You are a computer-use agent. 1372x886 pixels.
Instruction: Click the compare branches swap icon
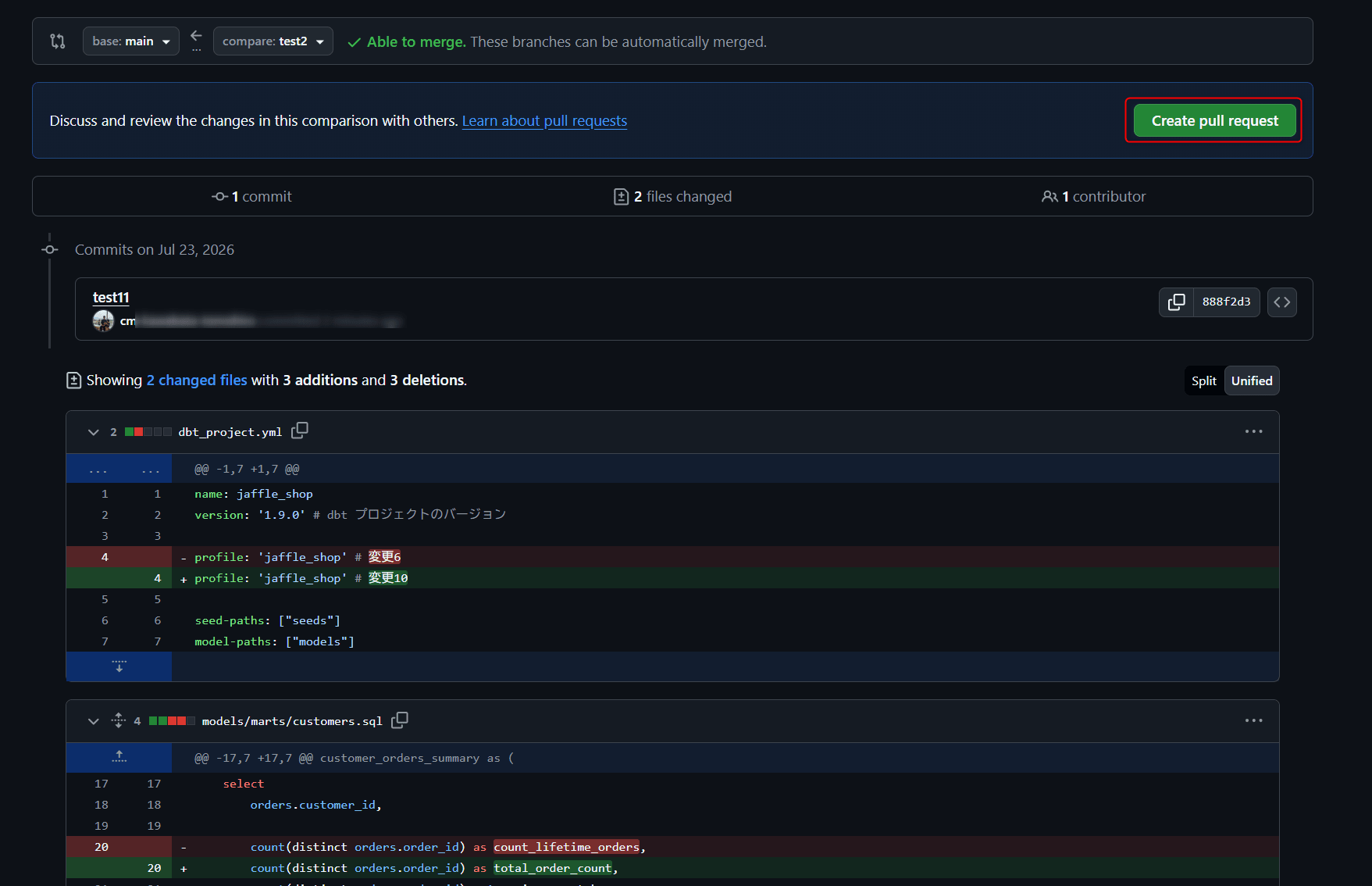(x=196, y=41)
